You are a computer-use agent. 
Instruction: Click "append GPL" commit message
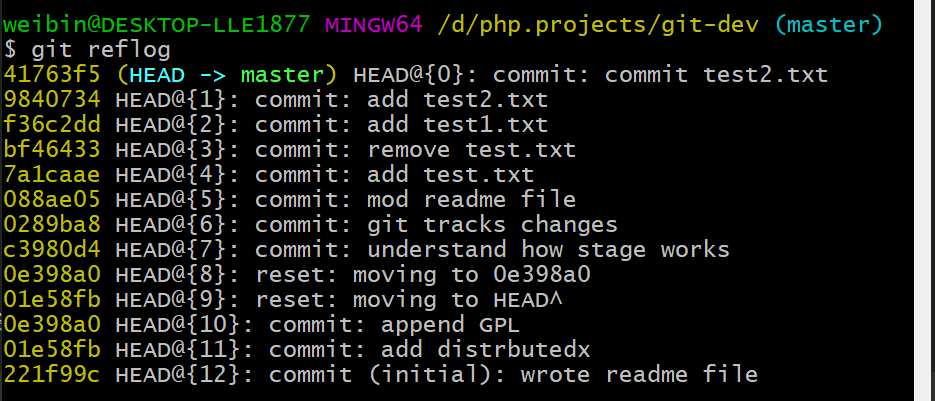(x=450, y=325)
